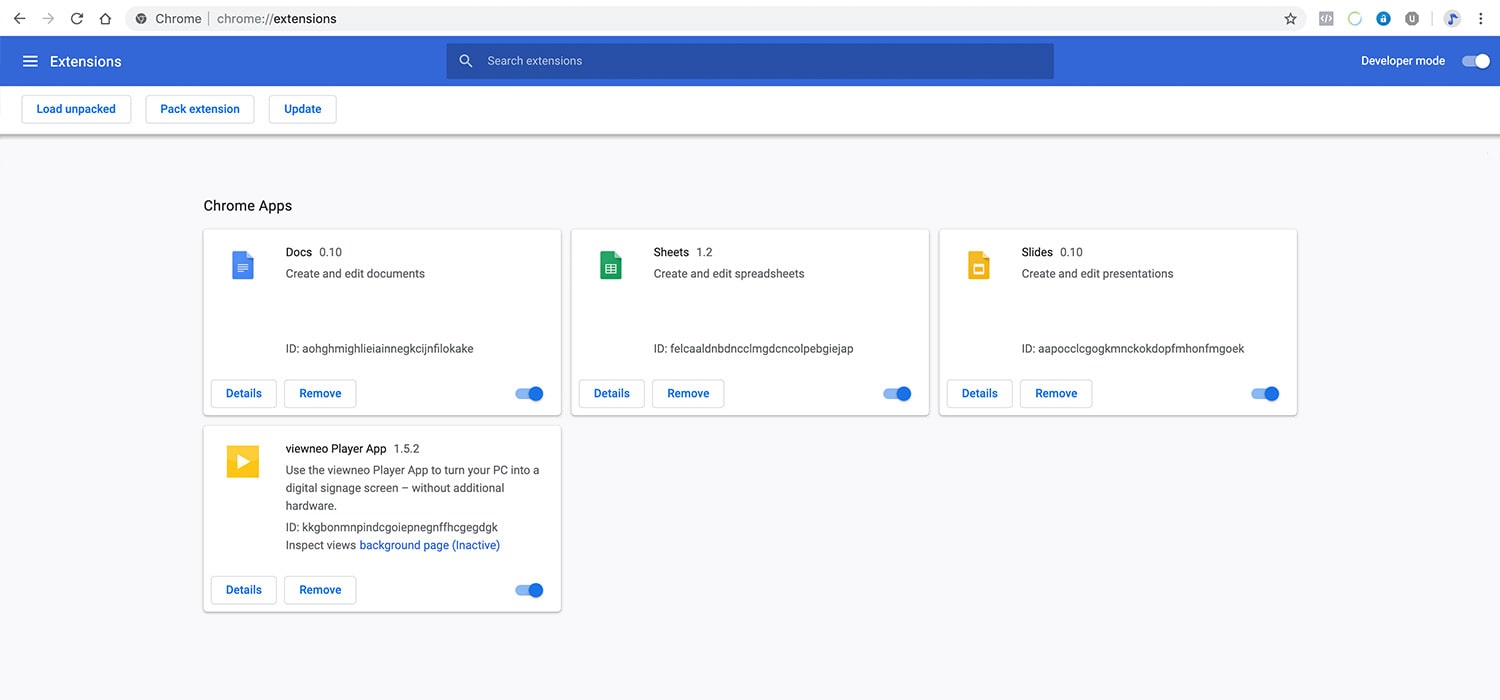
Task: Remove the Slides app
Action: (1056, 394)
